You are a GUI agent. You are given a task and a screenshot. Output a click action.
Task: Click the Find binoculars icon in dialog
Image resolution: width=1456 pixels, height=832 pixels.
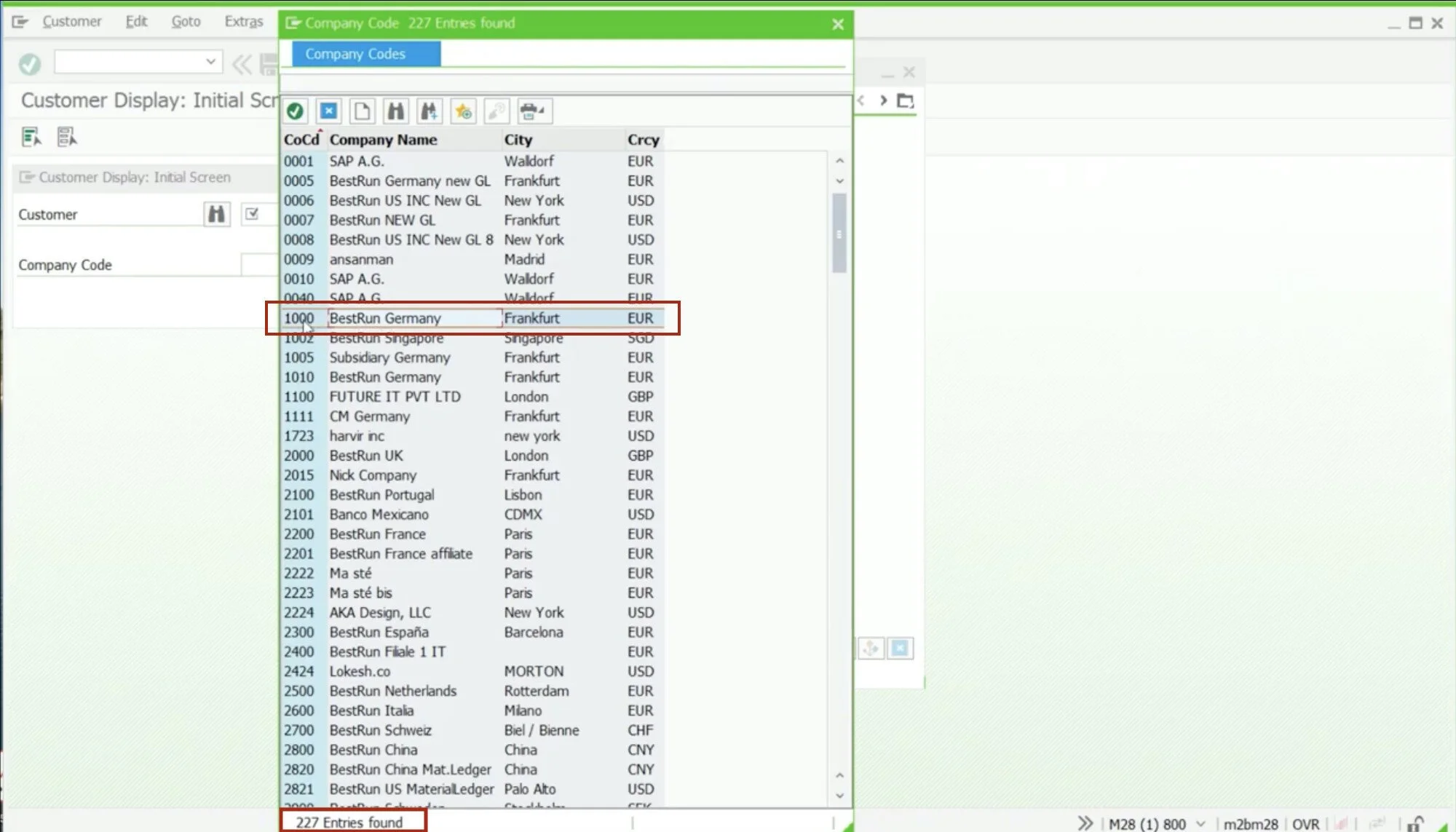click(x=395, y=111)
